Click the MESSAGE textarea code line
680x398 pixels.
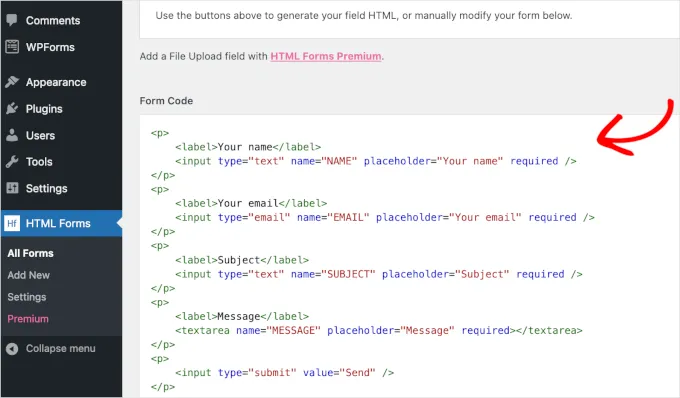(x=379, y=331)
